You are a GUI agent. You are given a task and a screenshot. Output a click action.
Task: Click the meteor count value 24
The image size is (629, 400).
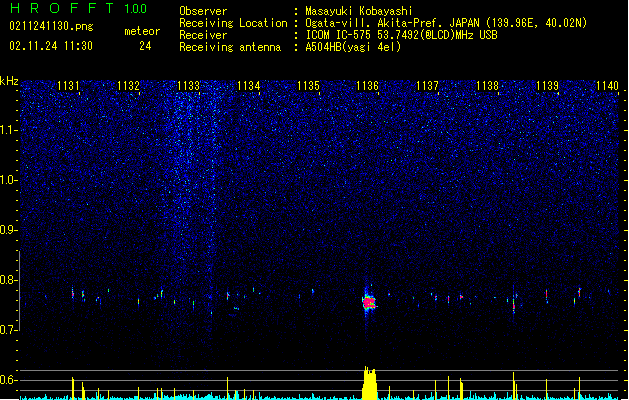click(145, 46)
